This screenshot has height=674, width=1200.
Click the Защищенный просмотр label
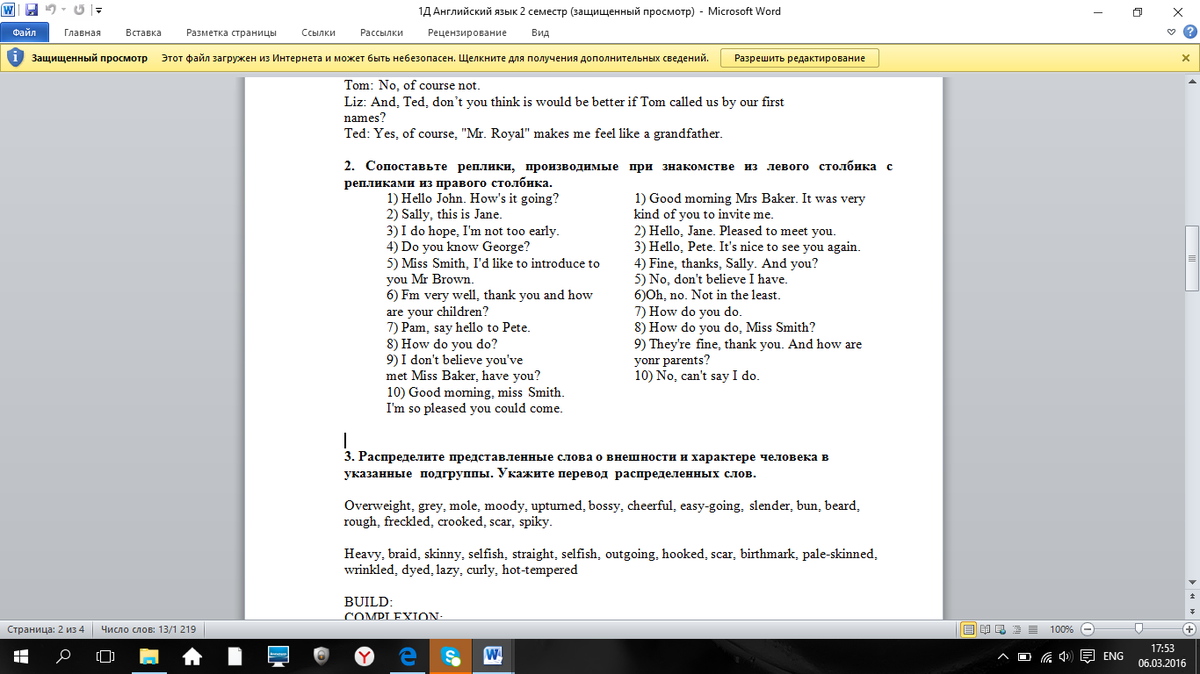[89, 58]
